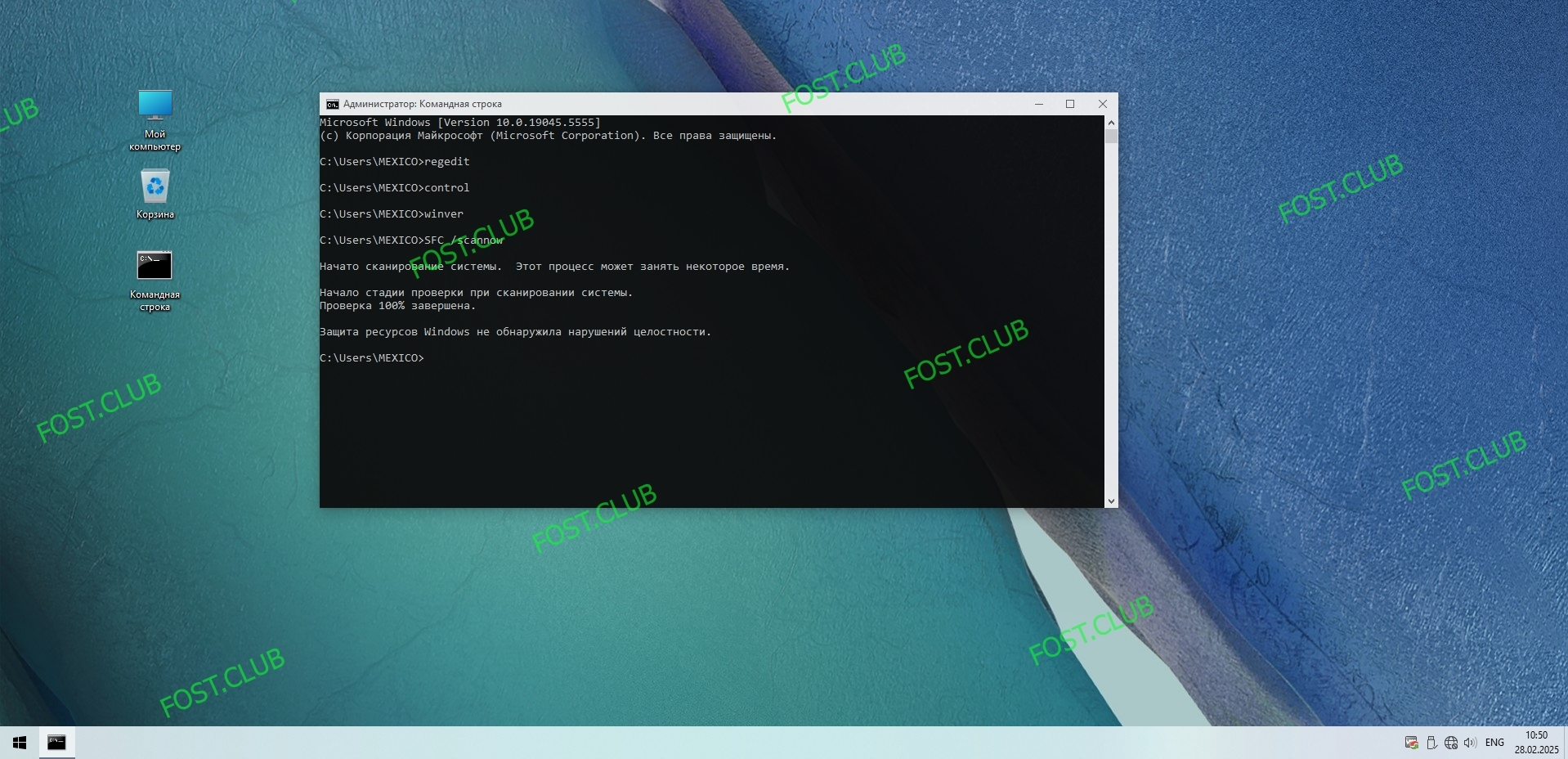Viewport: 1568px width, 759px height.
Task: Open the Мой компьютер desktop icon
Action: 155,120
